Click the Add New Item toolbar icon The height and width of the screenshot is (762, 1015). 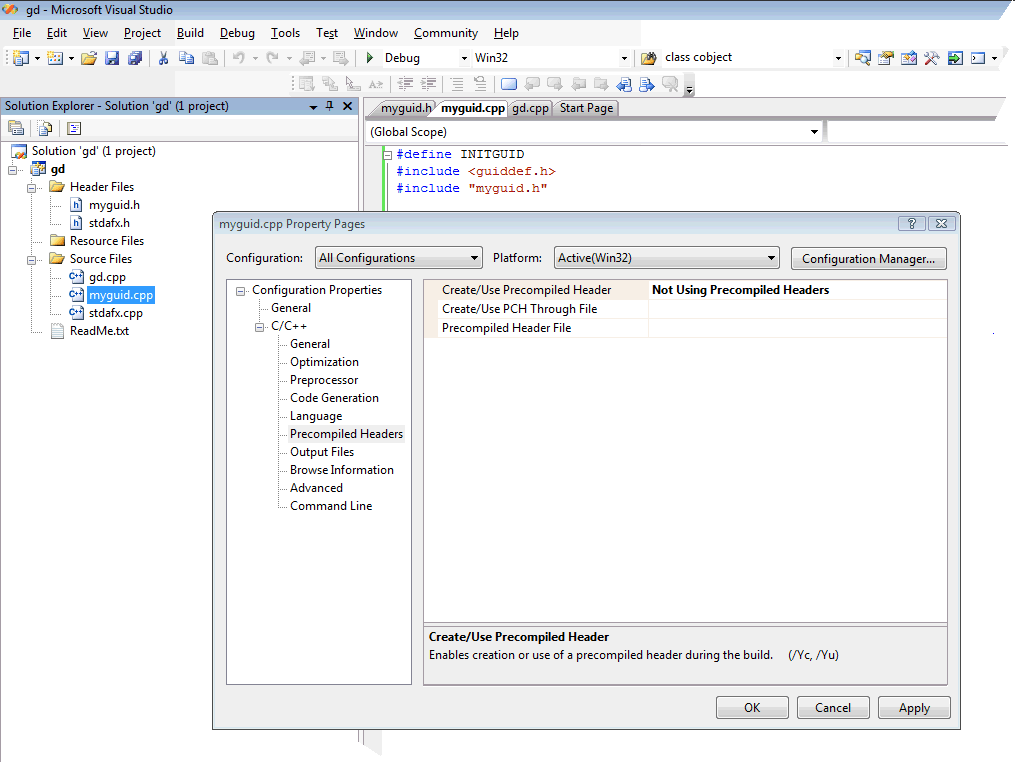click(55, 58)
